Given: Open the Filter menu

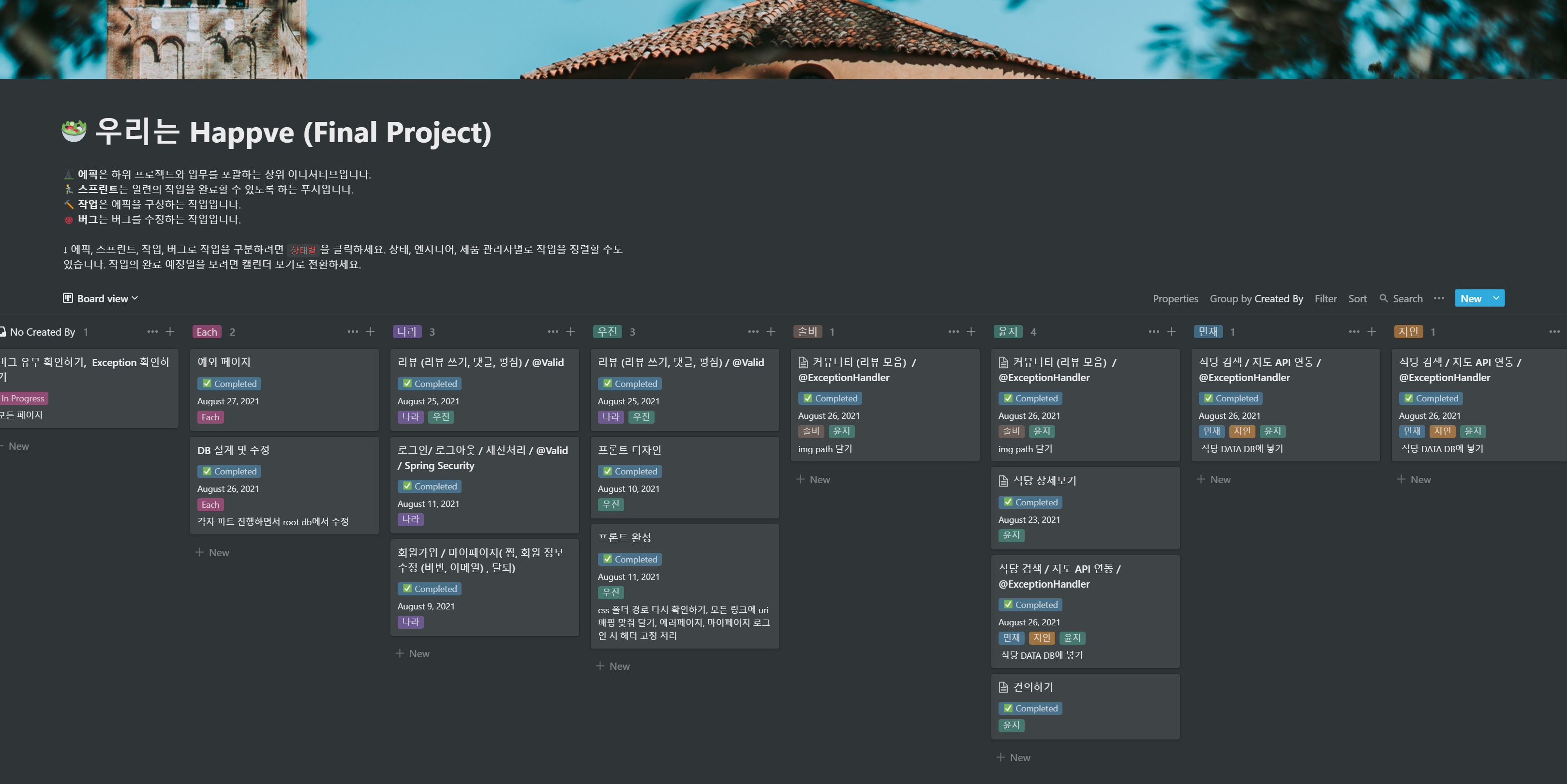Looking at the screenshot, I should coord(1325,298).
